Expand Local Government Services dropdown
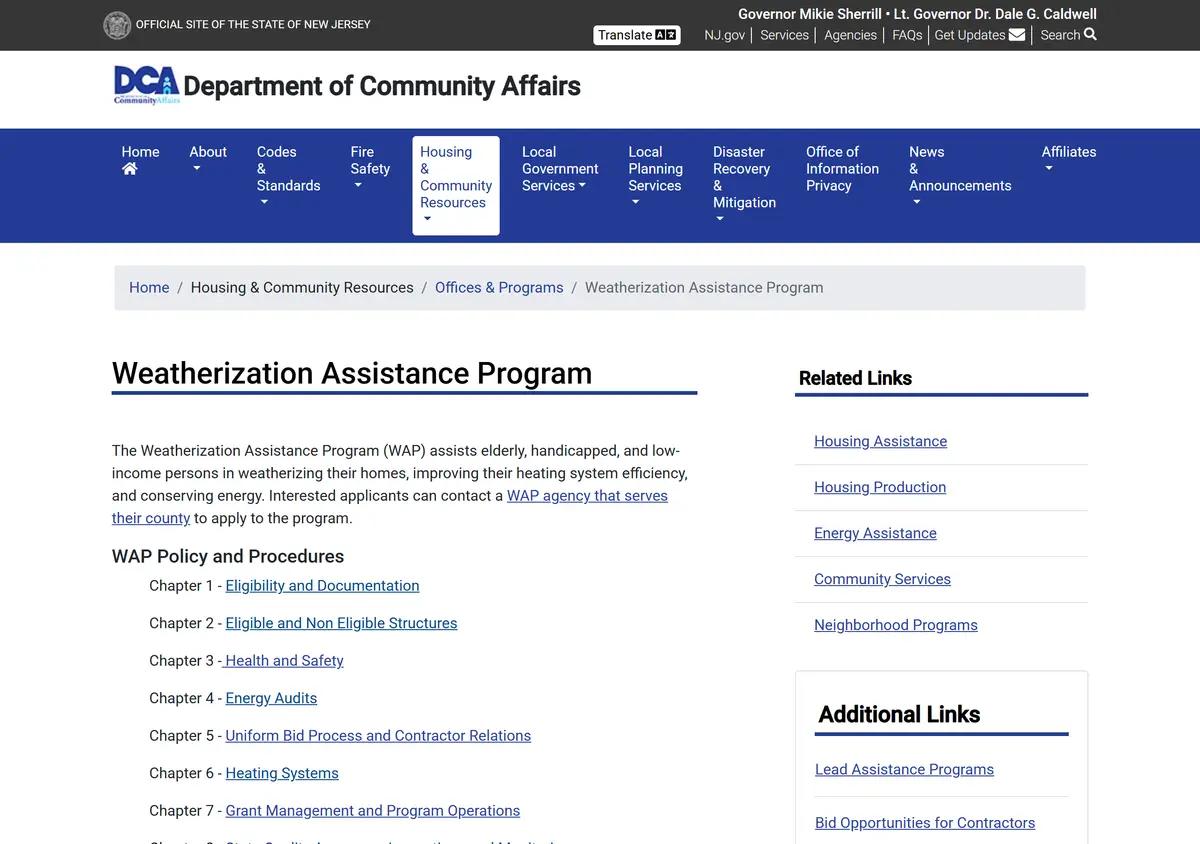This screenshot has height=844, width=1200. (582, 186)
